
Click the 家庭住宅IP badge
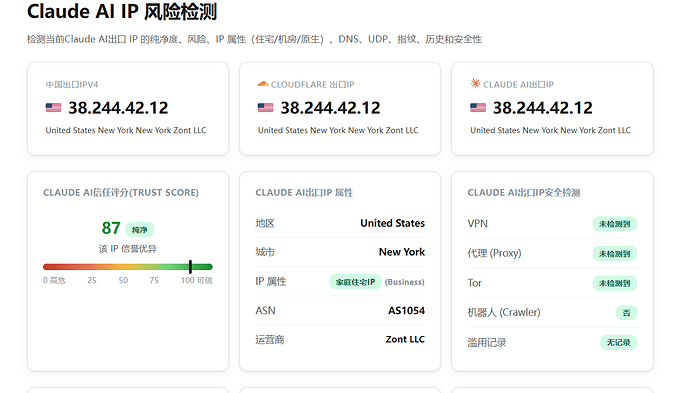[356, 282]
